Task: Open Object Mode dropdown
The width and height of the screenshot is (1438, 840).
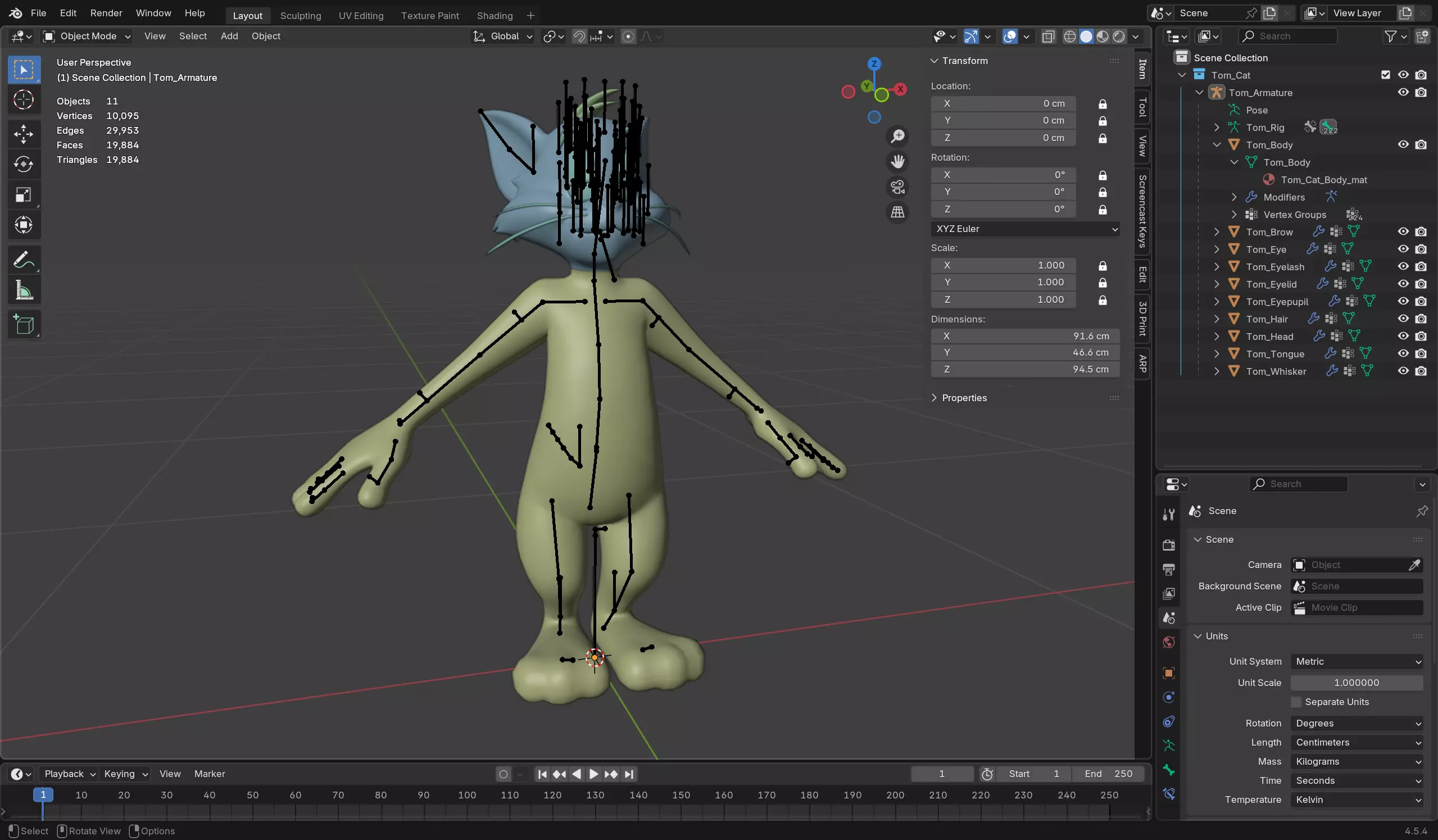Action: point(87,36)
